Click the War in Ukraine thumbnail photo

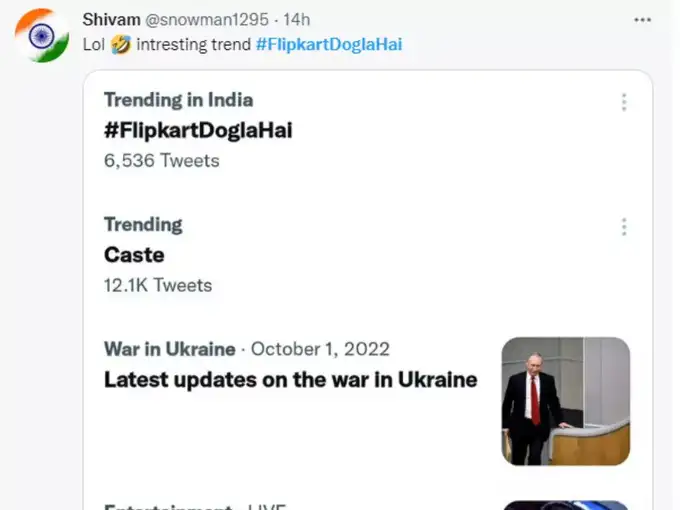565,401
